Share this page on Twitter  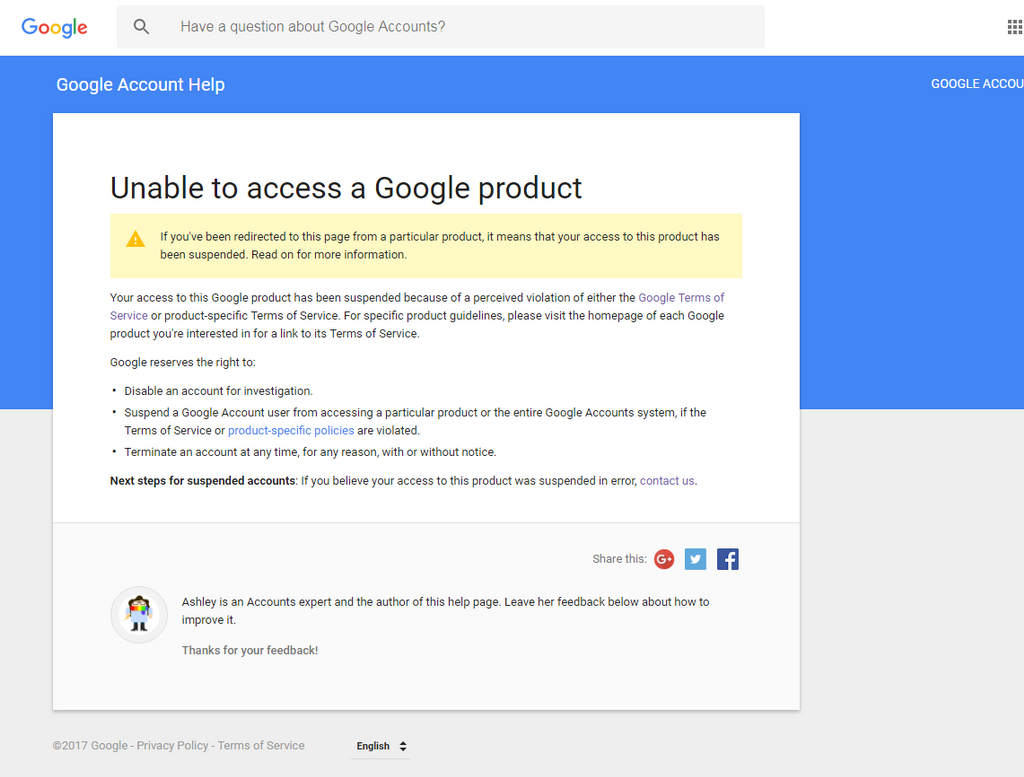695,559
